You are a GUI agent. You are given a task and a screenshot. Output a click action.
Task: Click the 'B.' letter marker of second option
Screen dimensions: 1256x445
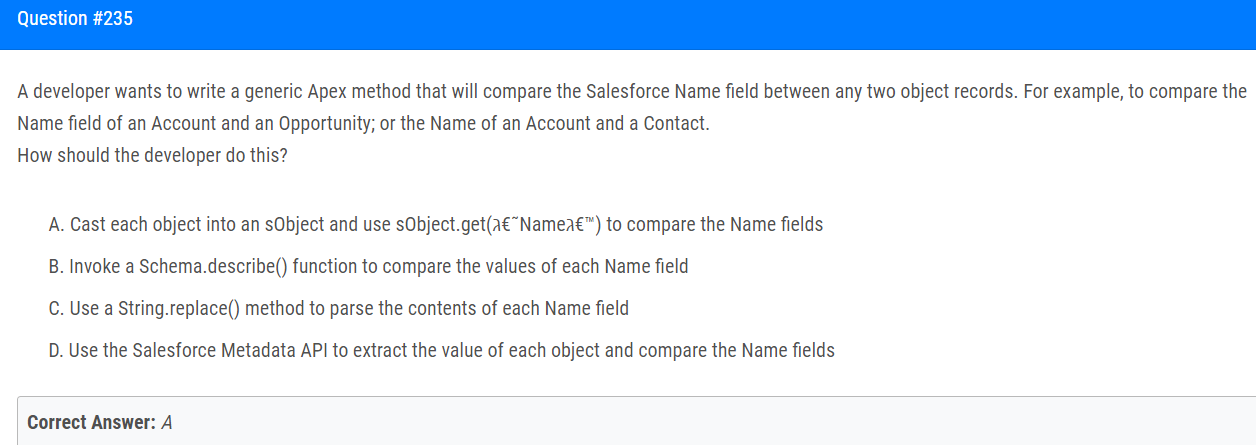coord(57,267)
